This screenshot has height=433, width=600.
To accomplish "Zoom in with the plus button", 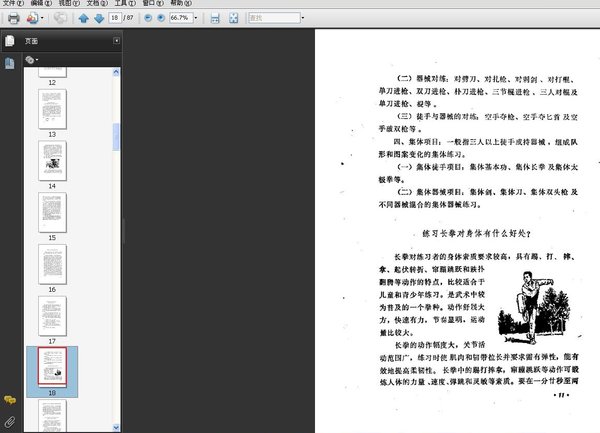I will tap(161, 18).
